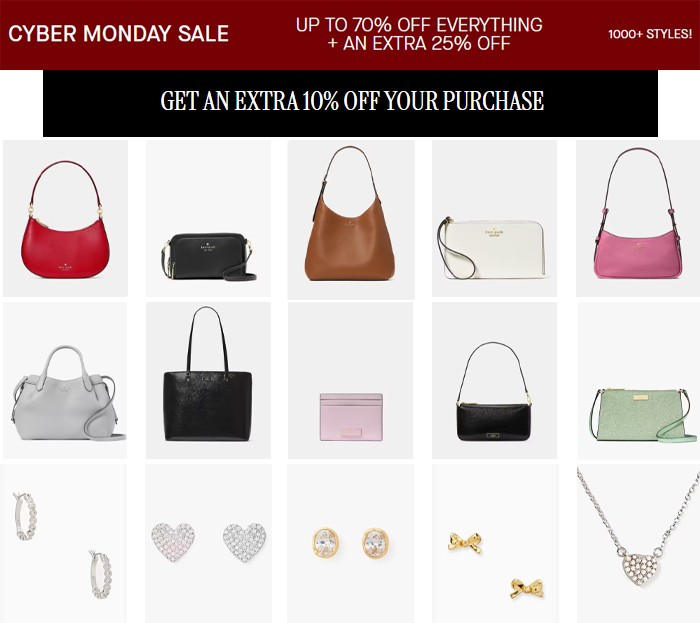View the gray satchel with strap

click(65, 380)
